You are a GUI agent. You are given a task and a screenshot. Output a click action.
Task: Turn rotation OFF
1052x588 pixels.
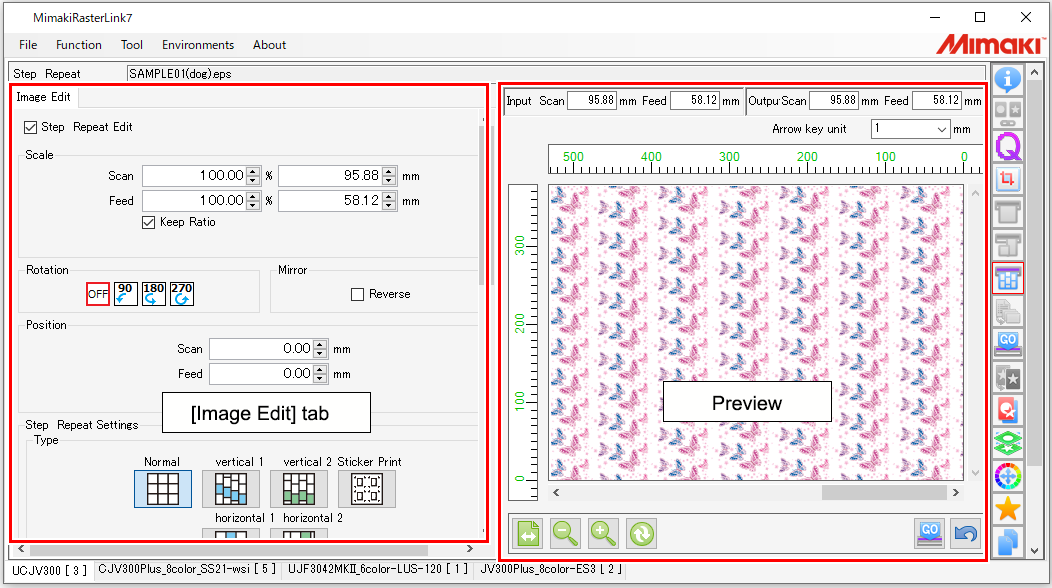[98, 293]
